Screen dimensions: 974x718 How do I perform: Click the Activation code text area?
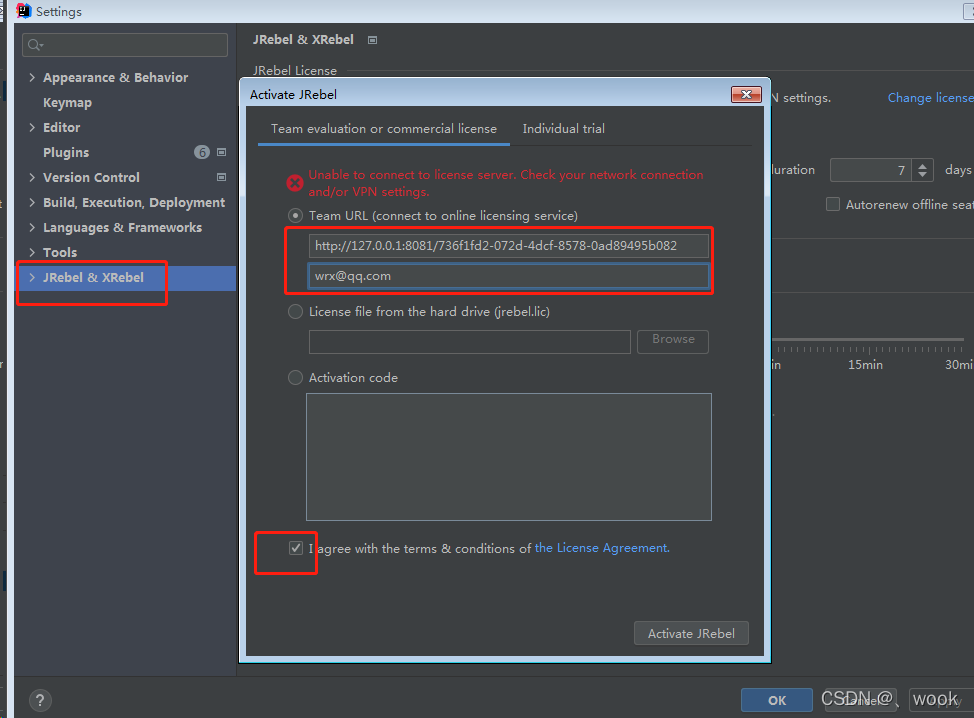tap(509, 457)
